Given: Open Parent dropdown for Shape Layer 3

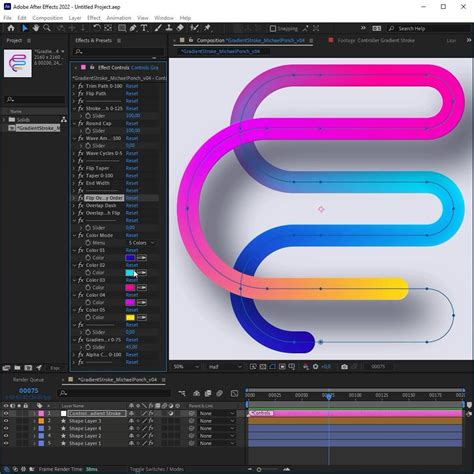Looking at the screenshot, I should pos(217,421).
